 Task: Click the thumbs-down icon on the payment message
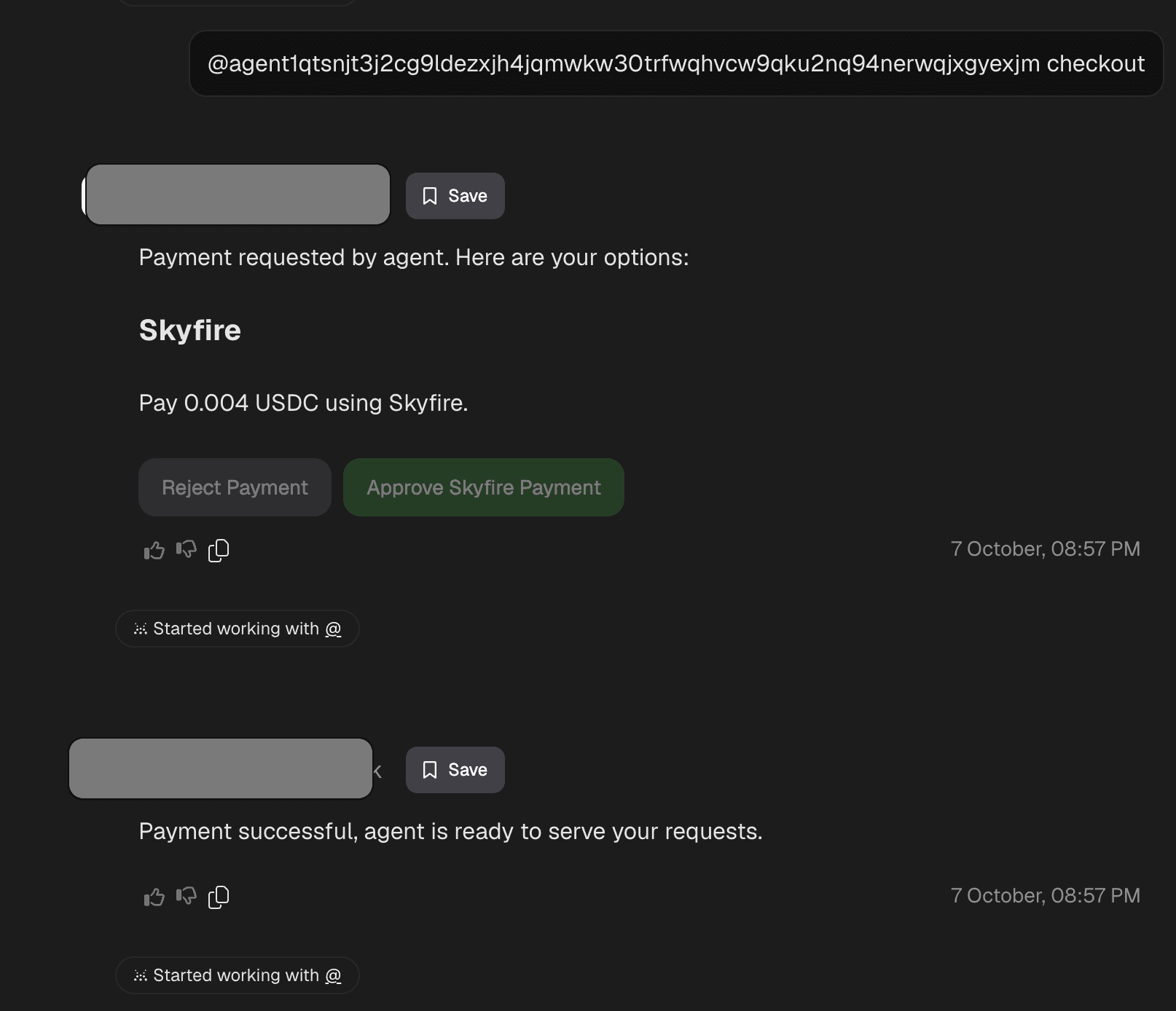[x=187, y=550]
